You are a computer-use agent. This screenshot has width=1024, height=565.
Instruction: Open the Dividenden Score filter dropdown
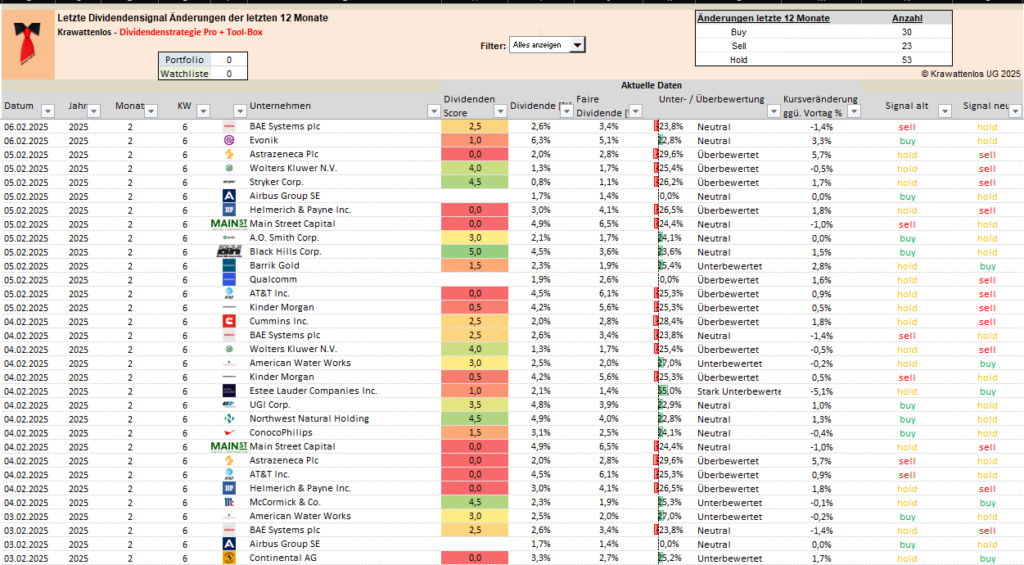[500, 111]
